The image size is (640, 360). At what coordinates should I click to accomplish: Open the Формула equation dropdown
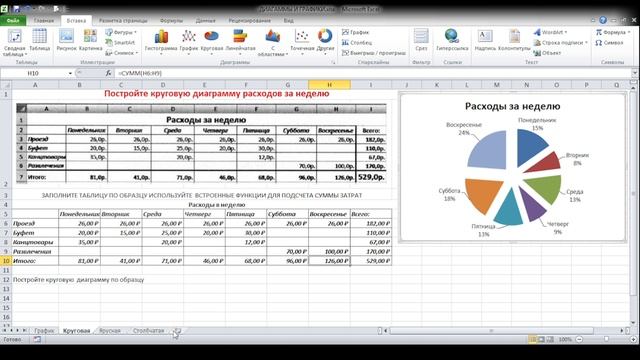pos(613,32)
